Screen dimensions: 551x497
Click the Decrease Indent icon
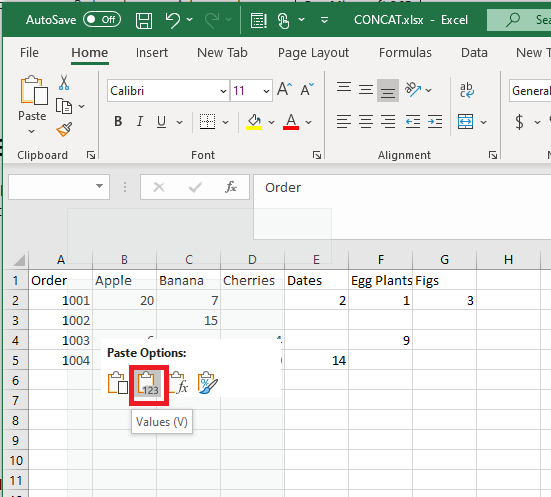pos(413,122)
